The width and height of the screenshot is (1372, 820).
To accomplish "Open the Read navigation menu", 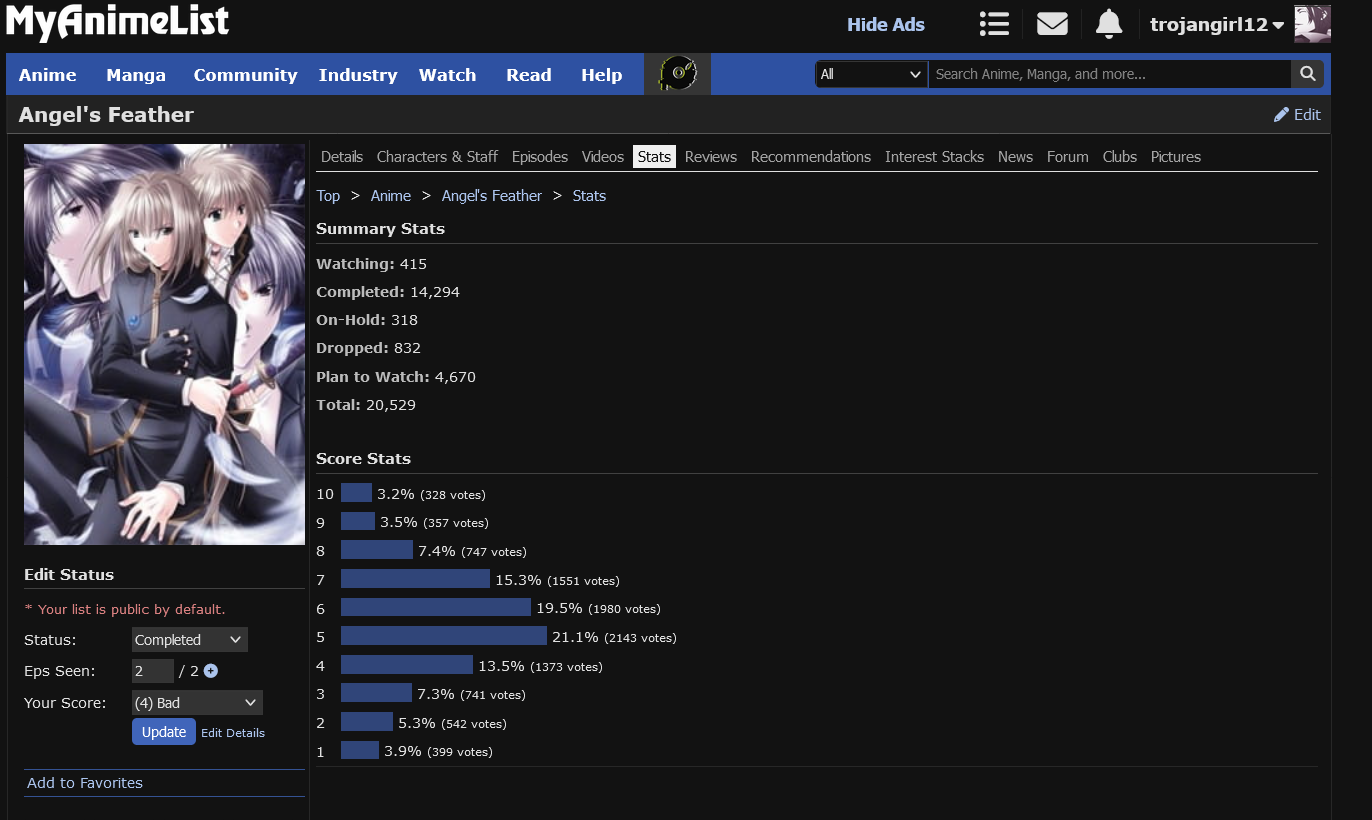I will tap(529, 75).
